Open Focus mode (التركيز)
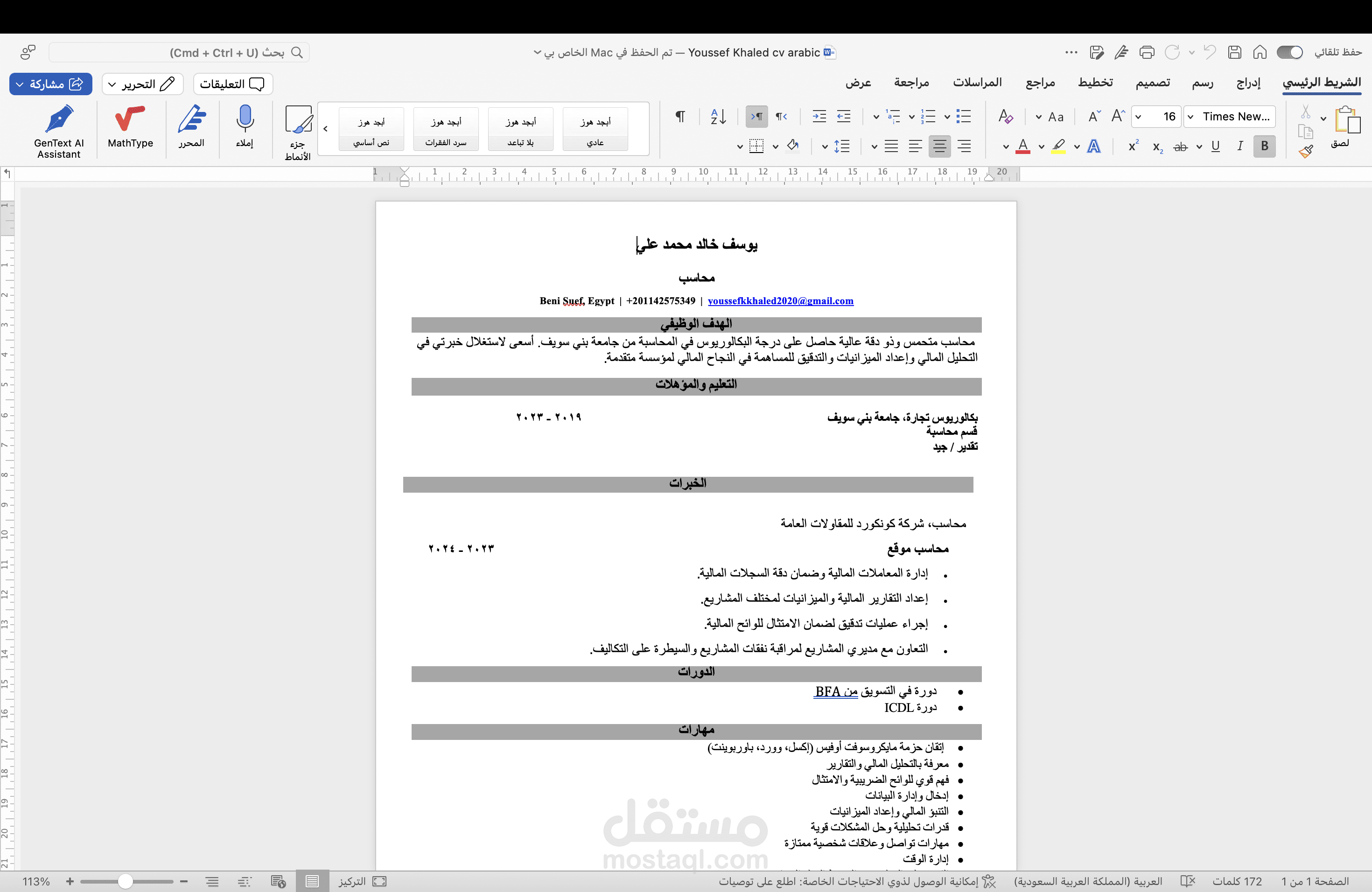Screen dimensions: 1372x892 point(363,881)
